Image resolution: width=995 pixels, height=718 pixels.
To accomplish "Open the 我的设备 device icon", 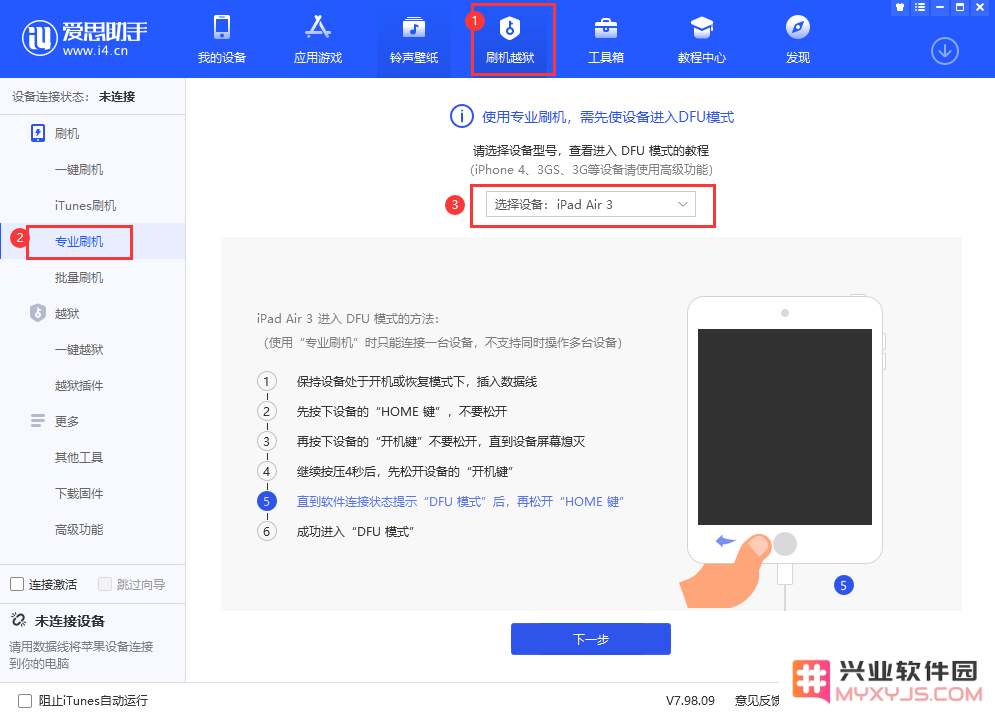I will pyautogui.click(x=222, y=27).
